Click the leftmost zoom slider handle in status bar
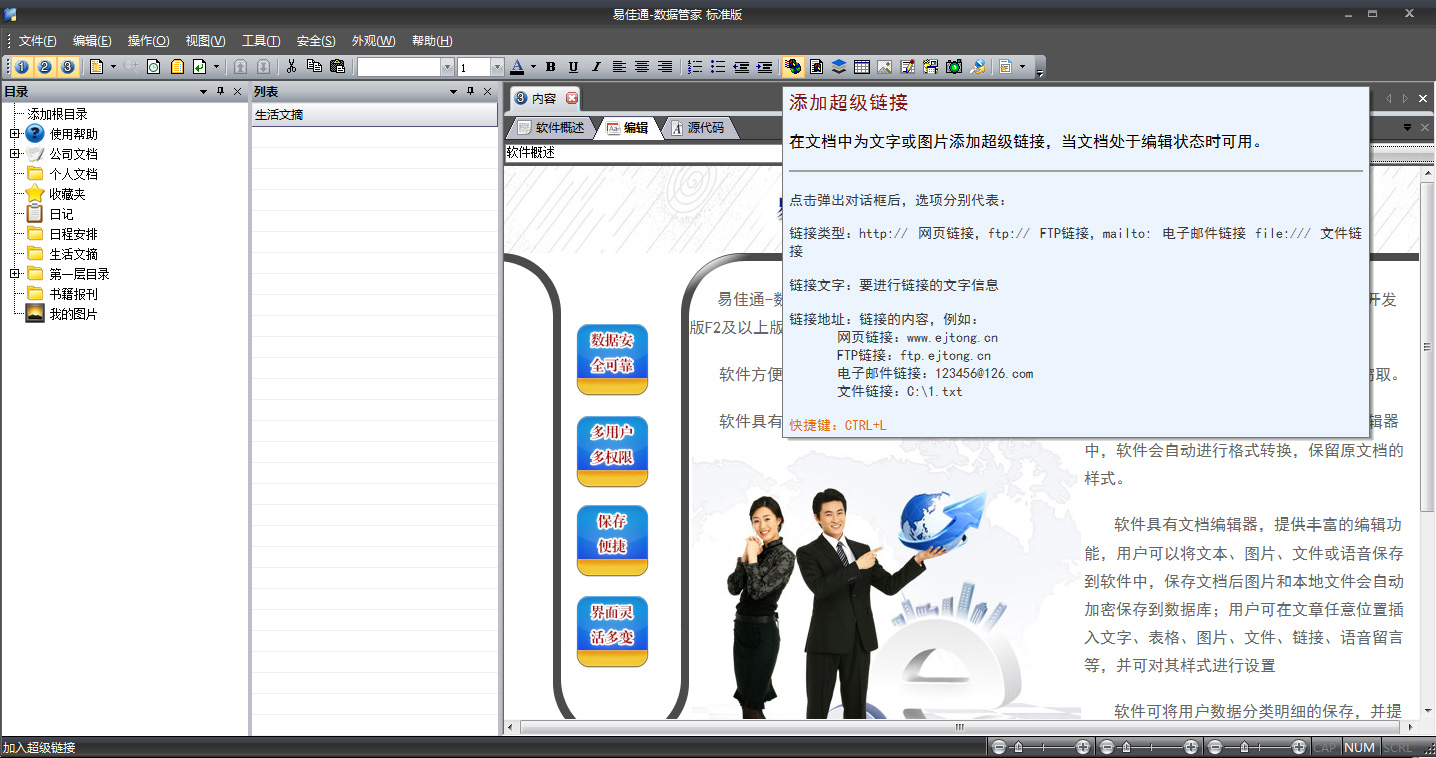 tap(1018, 747)
